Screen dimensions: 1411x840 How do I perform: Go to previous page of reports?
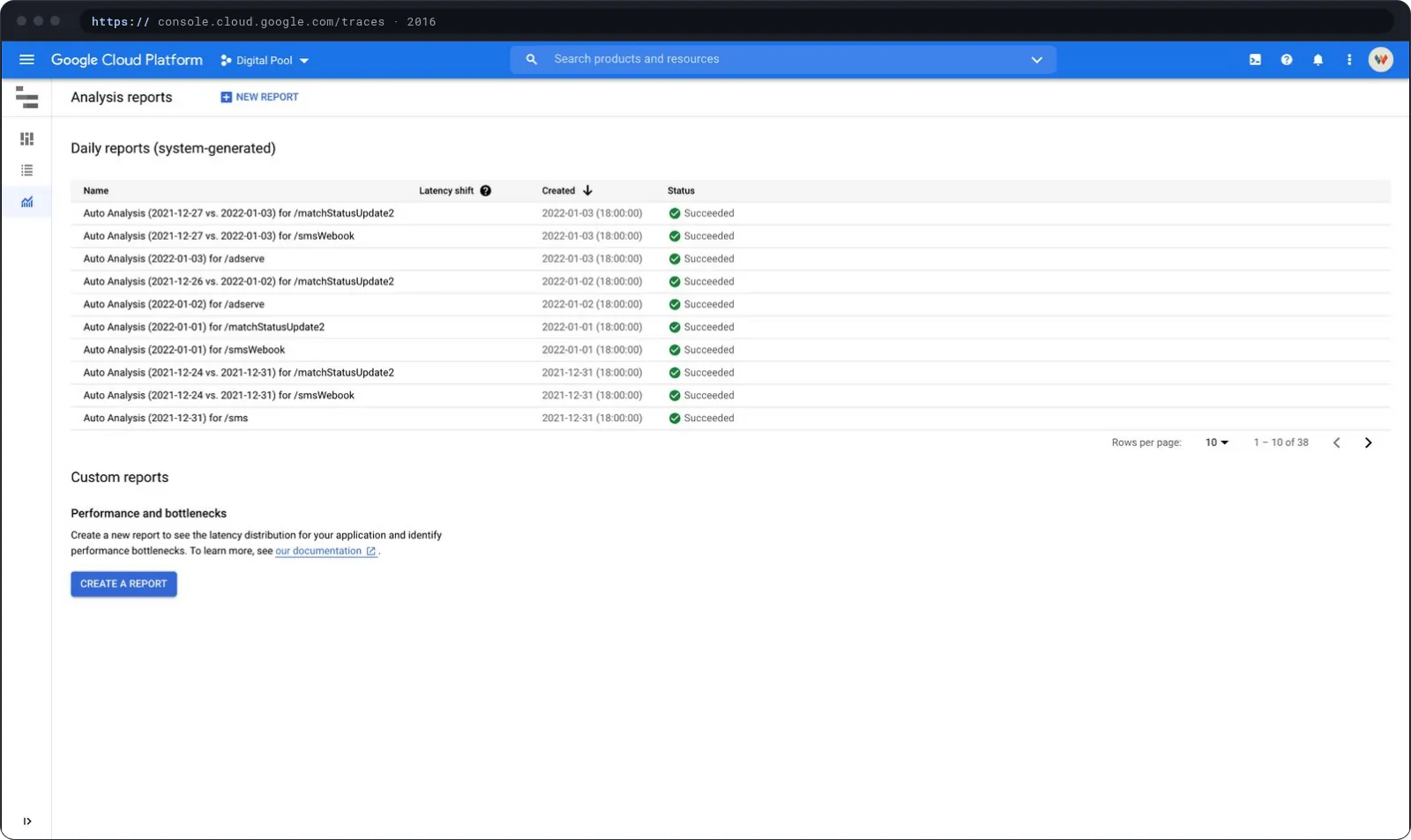click(x=1337, y=442)
